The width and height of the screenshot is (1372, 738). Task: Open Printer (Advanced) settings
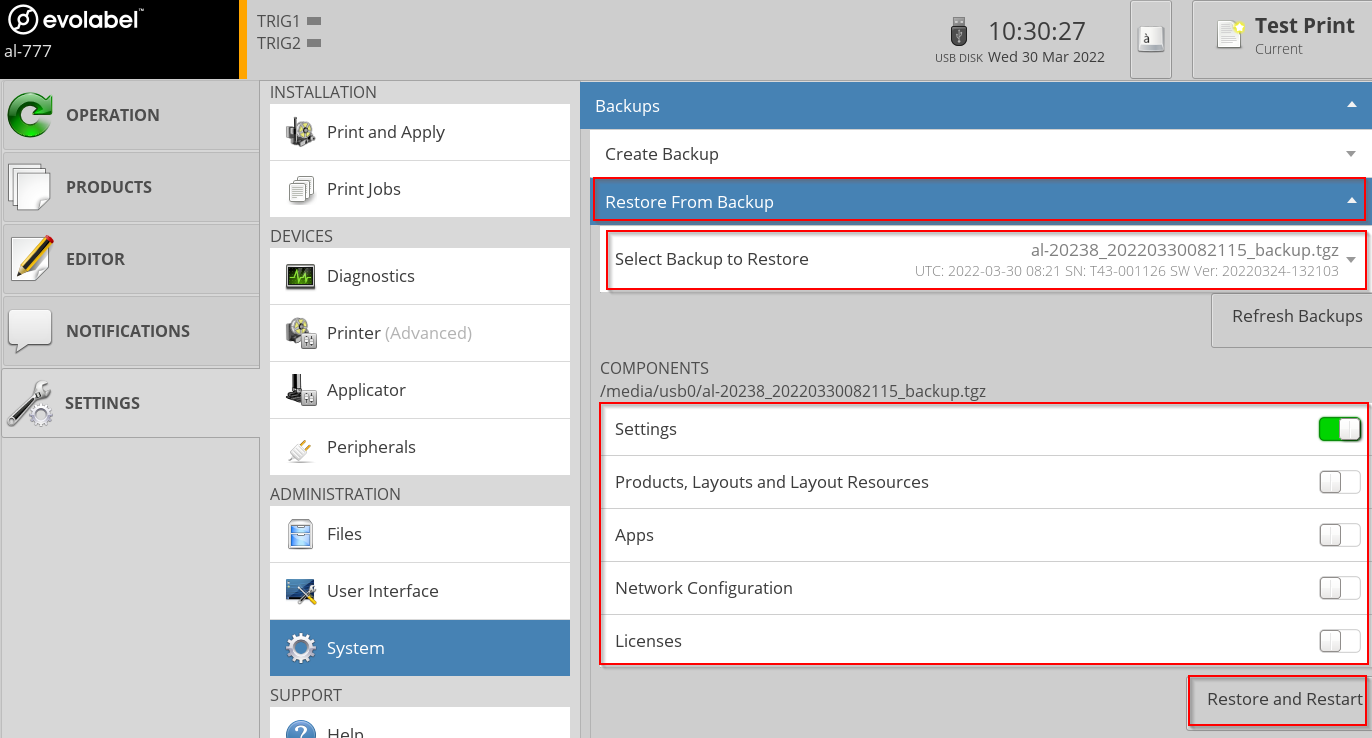(x=420, y=333)
